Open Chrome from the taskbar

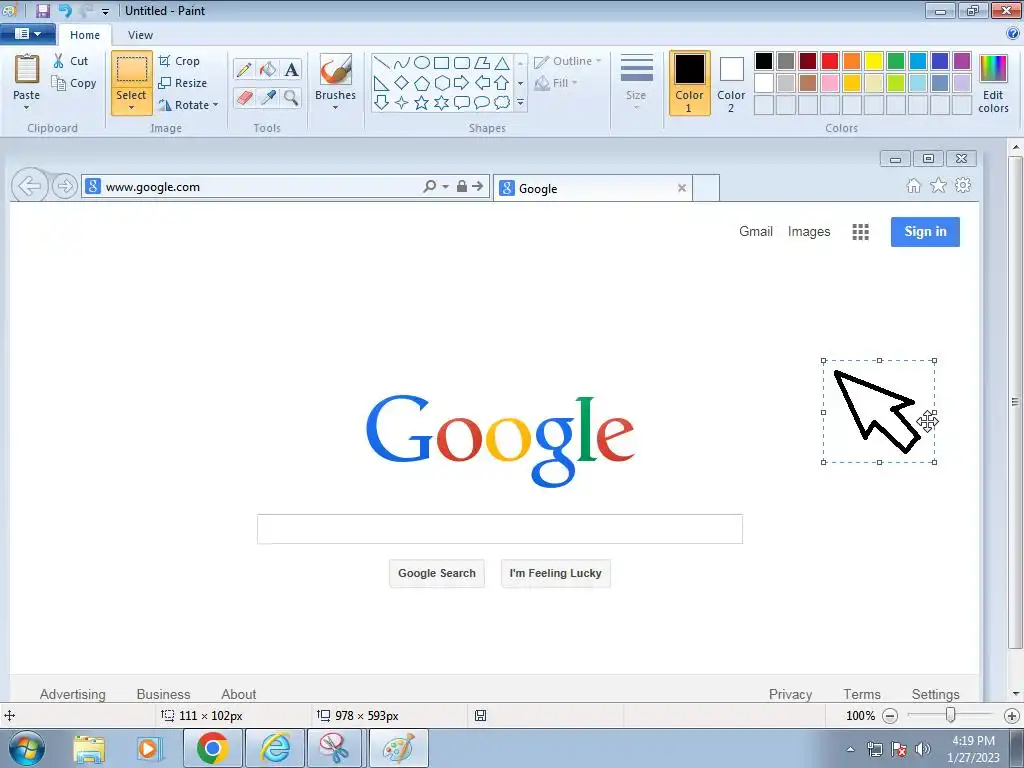coord(212,748)
